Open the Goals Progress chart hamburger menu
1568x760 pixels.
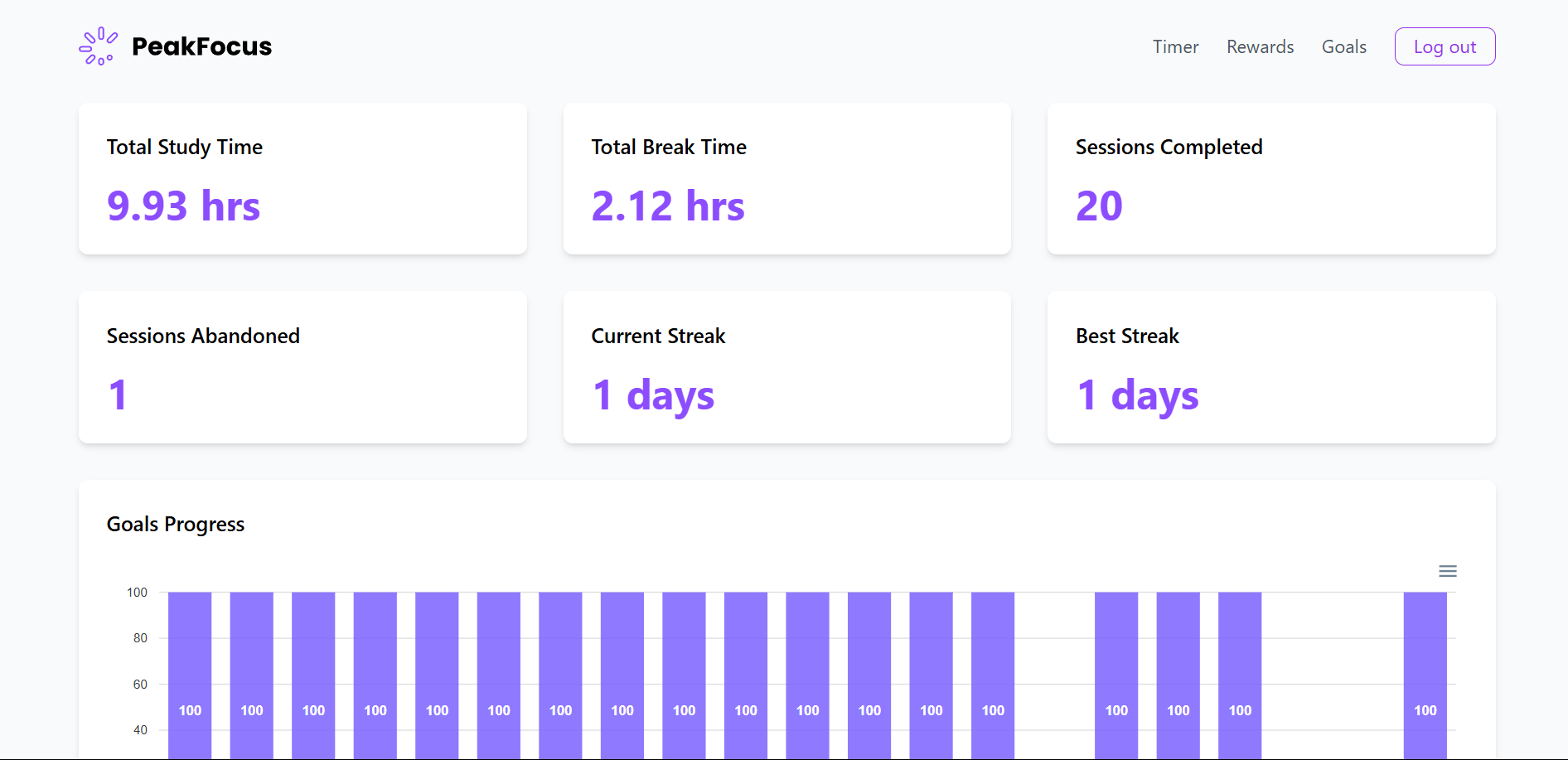[1447, 571]
